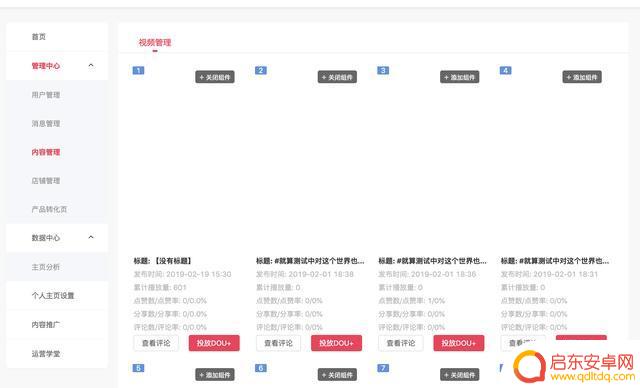Click 点赞数/点赞率: 1/0% on video 3
640x388 pixels.
coord(412,301)
